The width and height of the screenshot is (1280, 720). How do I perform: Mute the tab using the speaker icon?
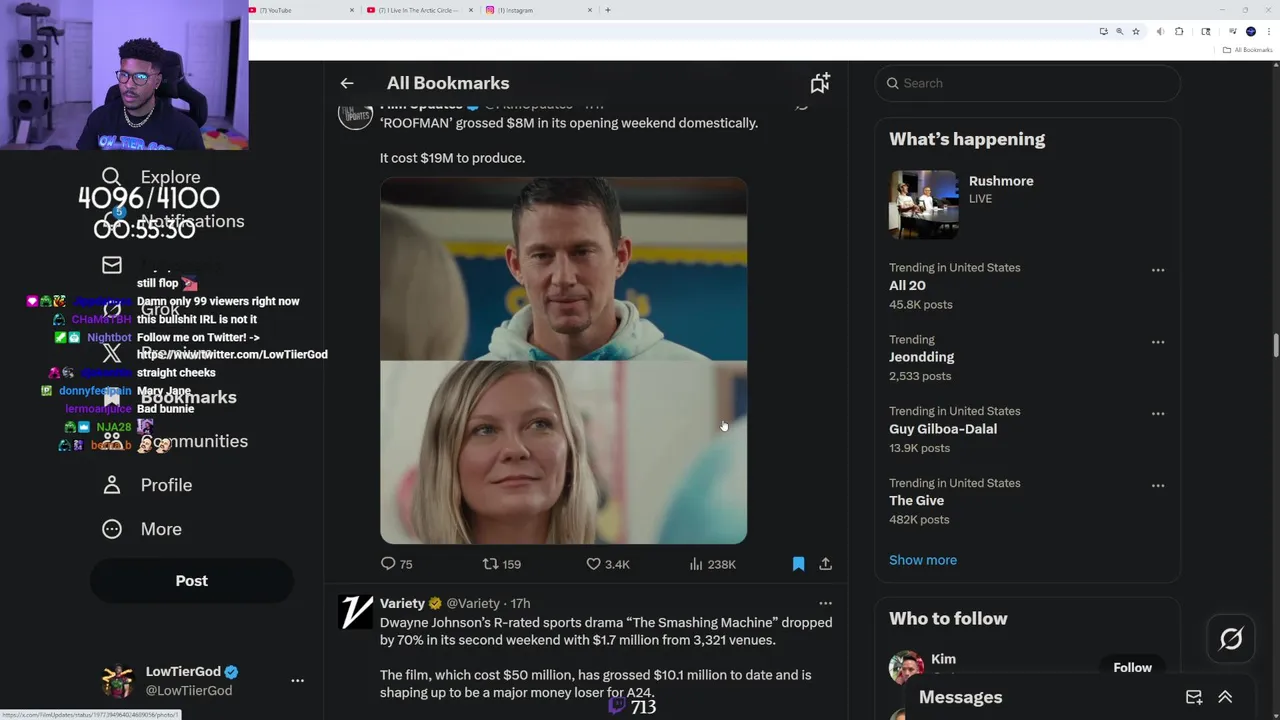pos(1160,32)
